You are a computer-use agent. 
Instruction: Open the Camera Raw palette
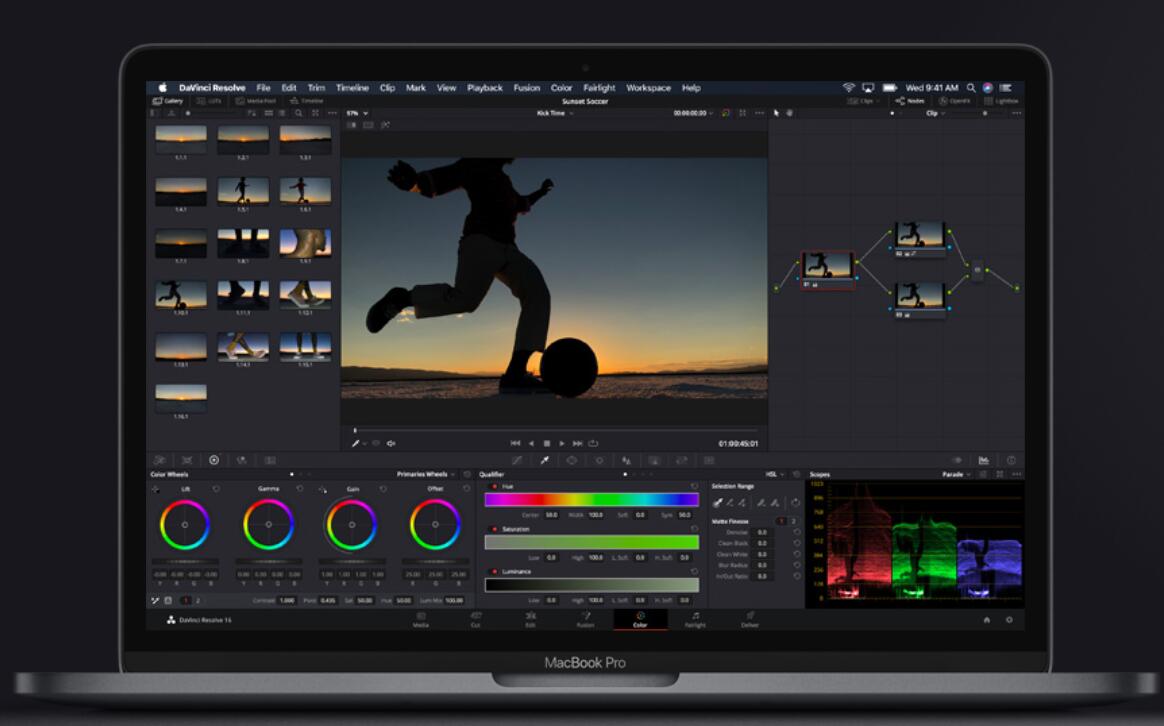(160, 460)
